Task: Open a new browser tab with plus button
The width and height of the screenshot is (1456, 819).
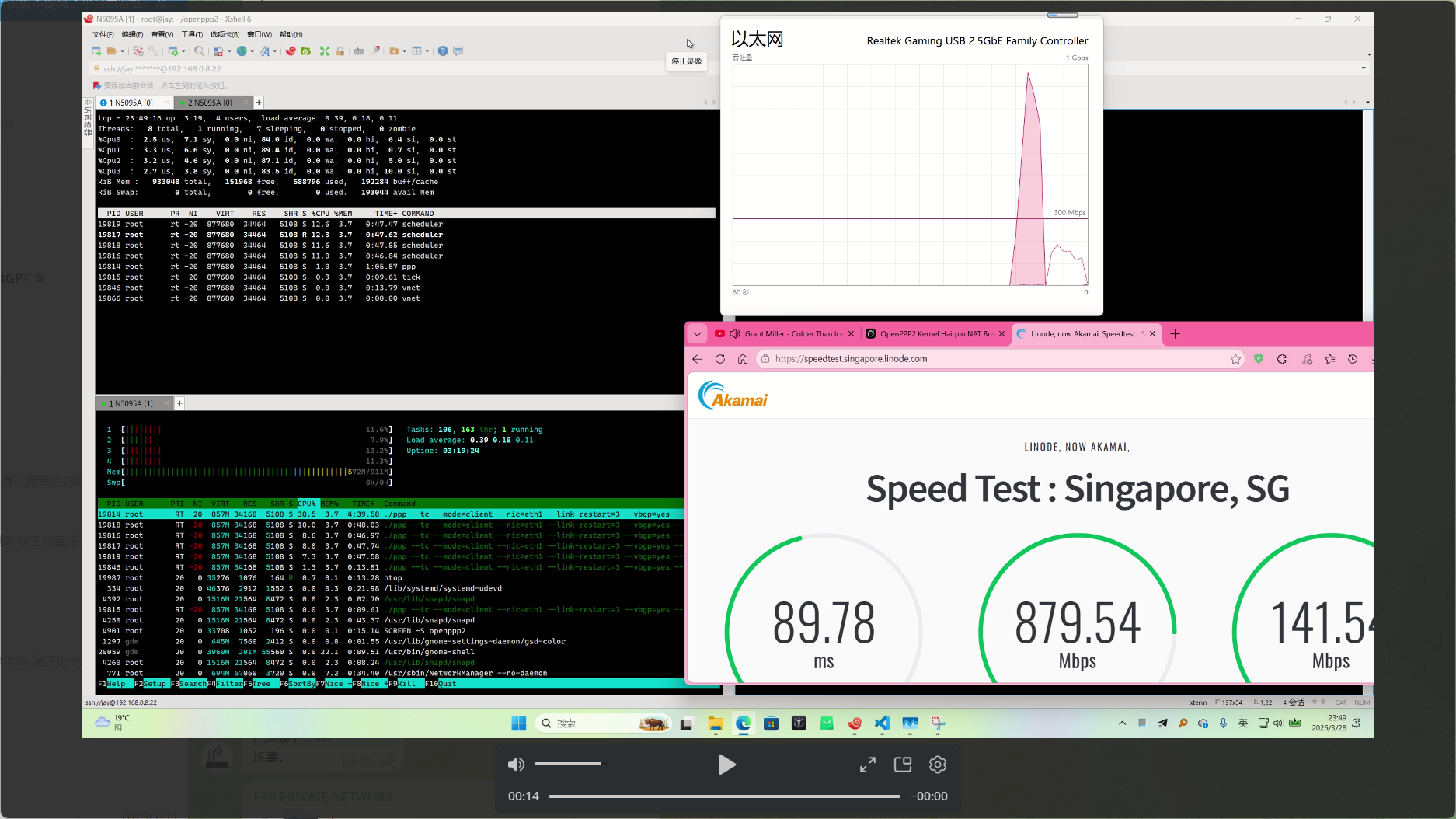Action: [x=1175, y=334]
